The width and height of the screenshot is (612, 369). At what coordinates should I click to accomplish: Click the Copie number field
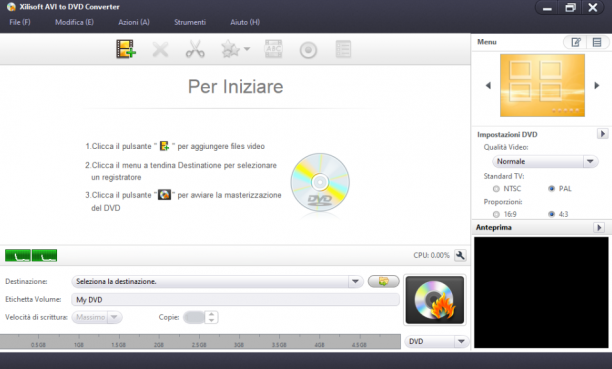(x=194, y=317)
